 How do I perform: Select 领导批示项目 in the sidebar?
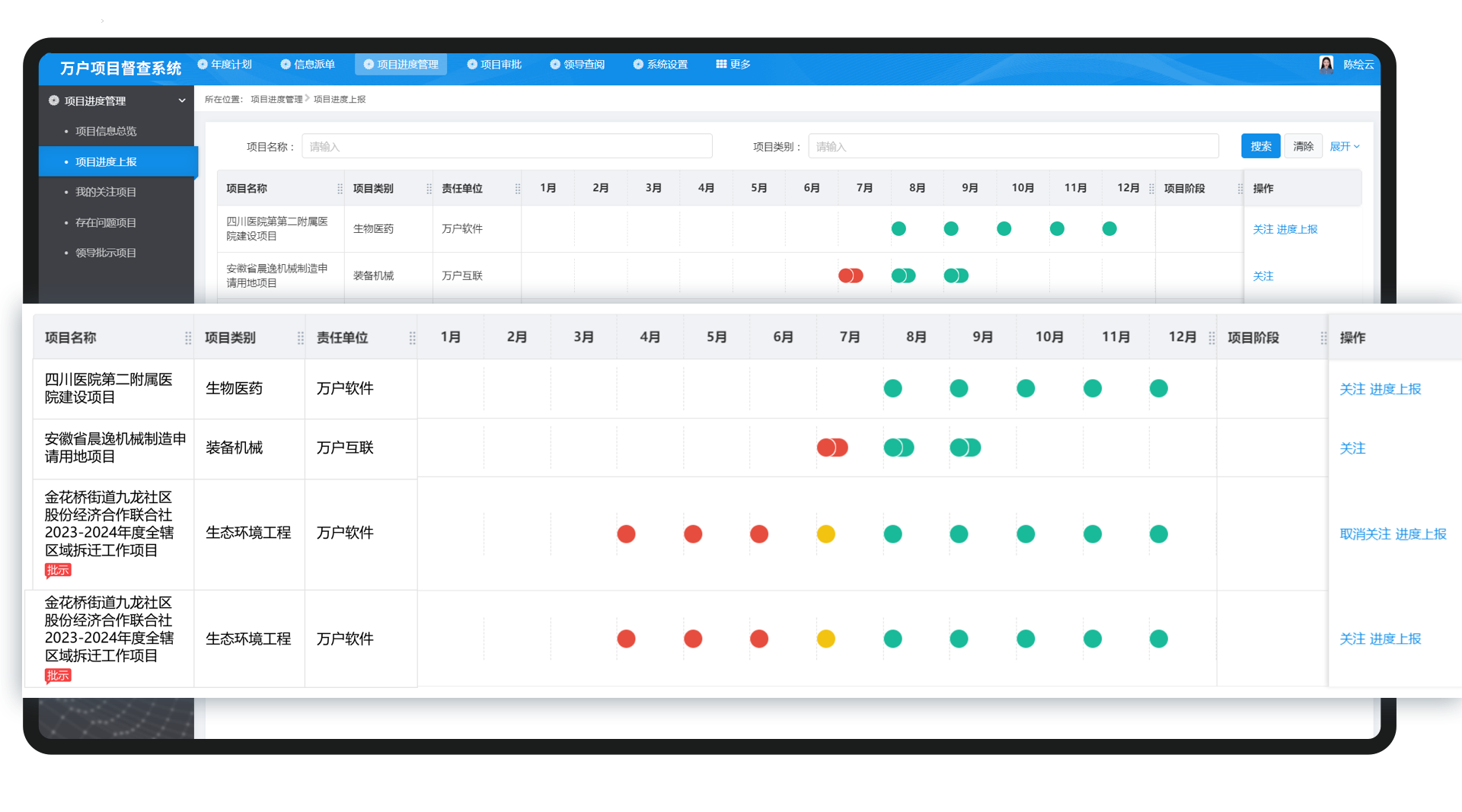point(106,253)
